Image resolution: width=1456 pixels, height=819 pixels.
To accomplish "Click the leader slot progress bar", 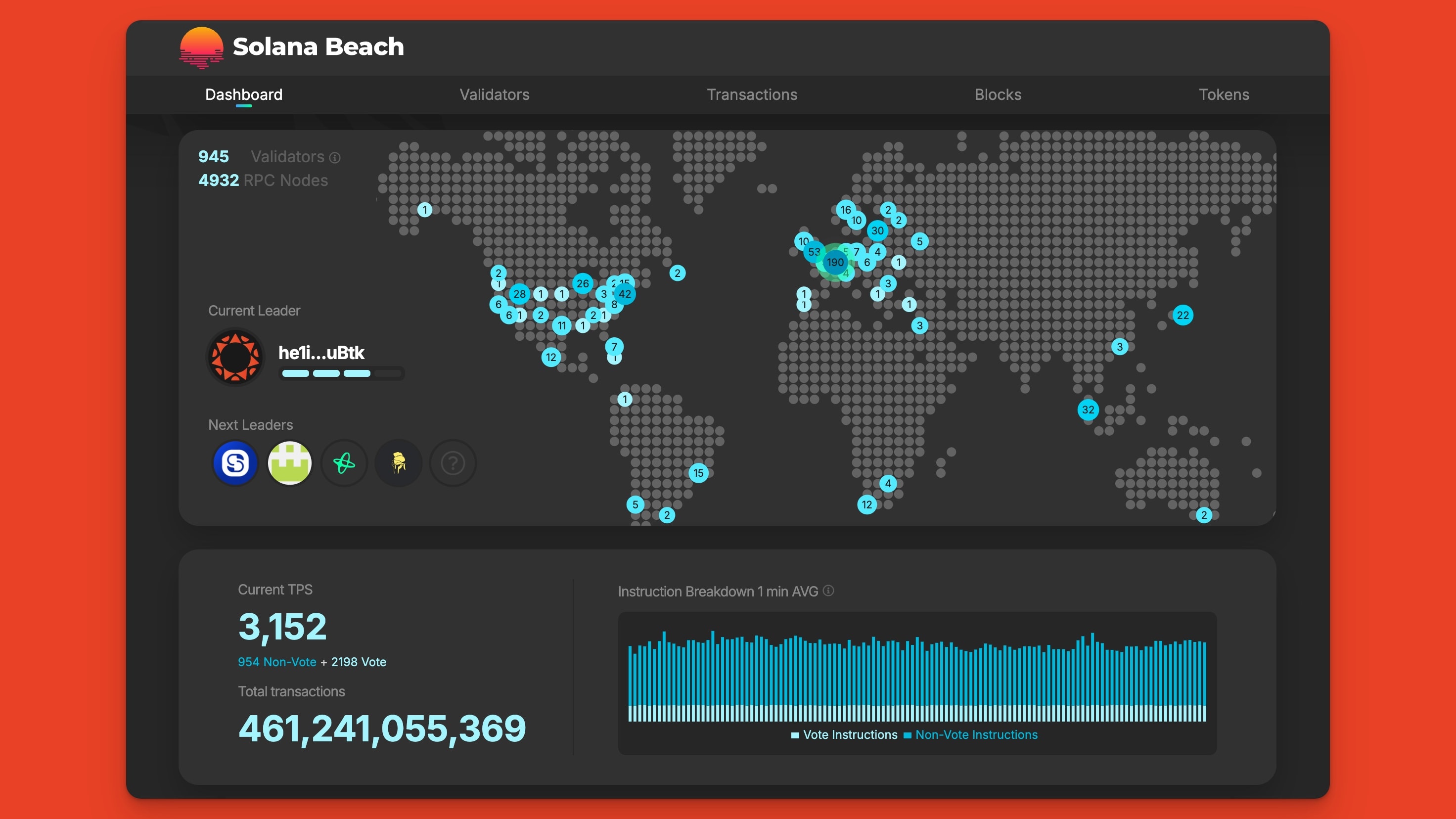I will [x=341, y=373].
